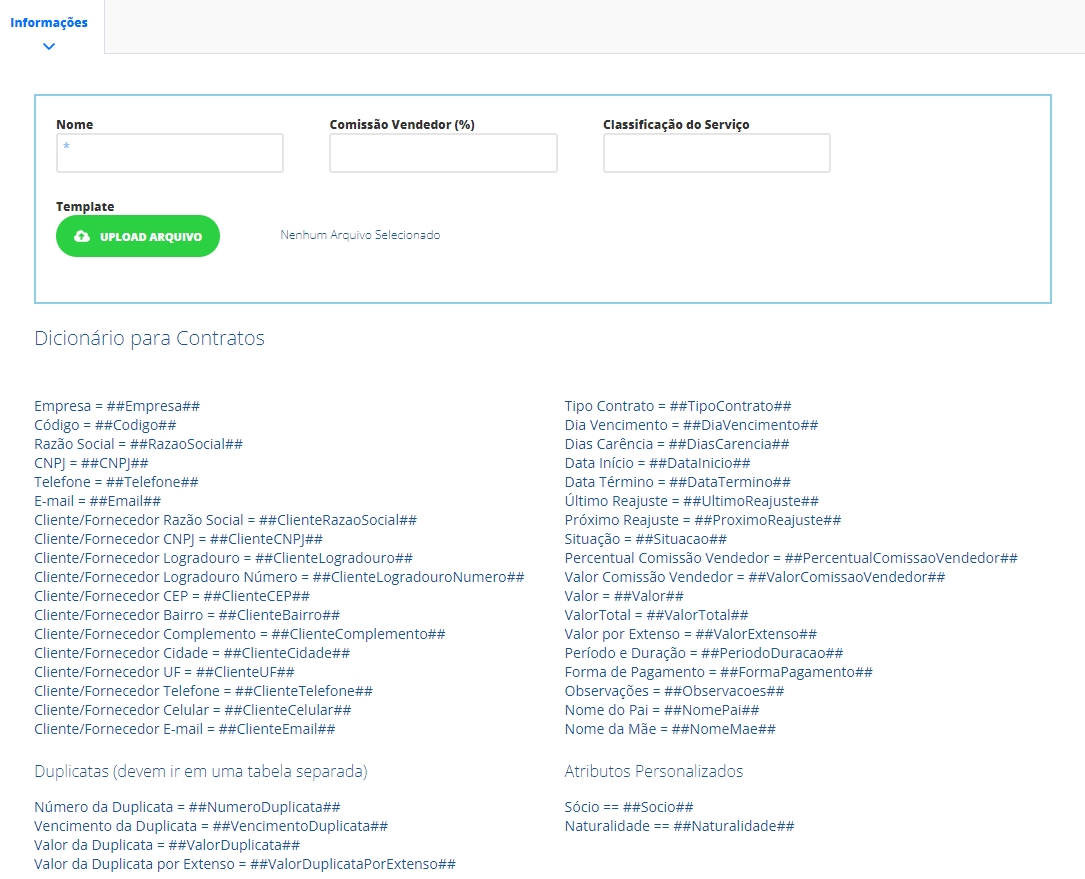The width and height of the screenshot is (1085, 879).
Task: Click the Atributos Personalizados heading
Action: click(x=653, y=771)
